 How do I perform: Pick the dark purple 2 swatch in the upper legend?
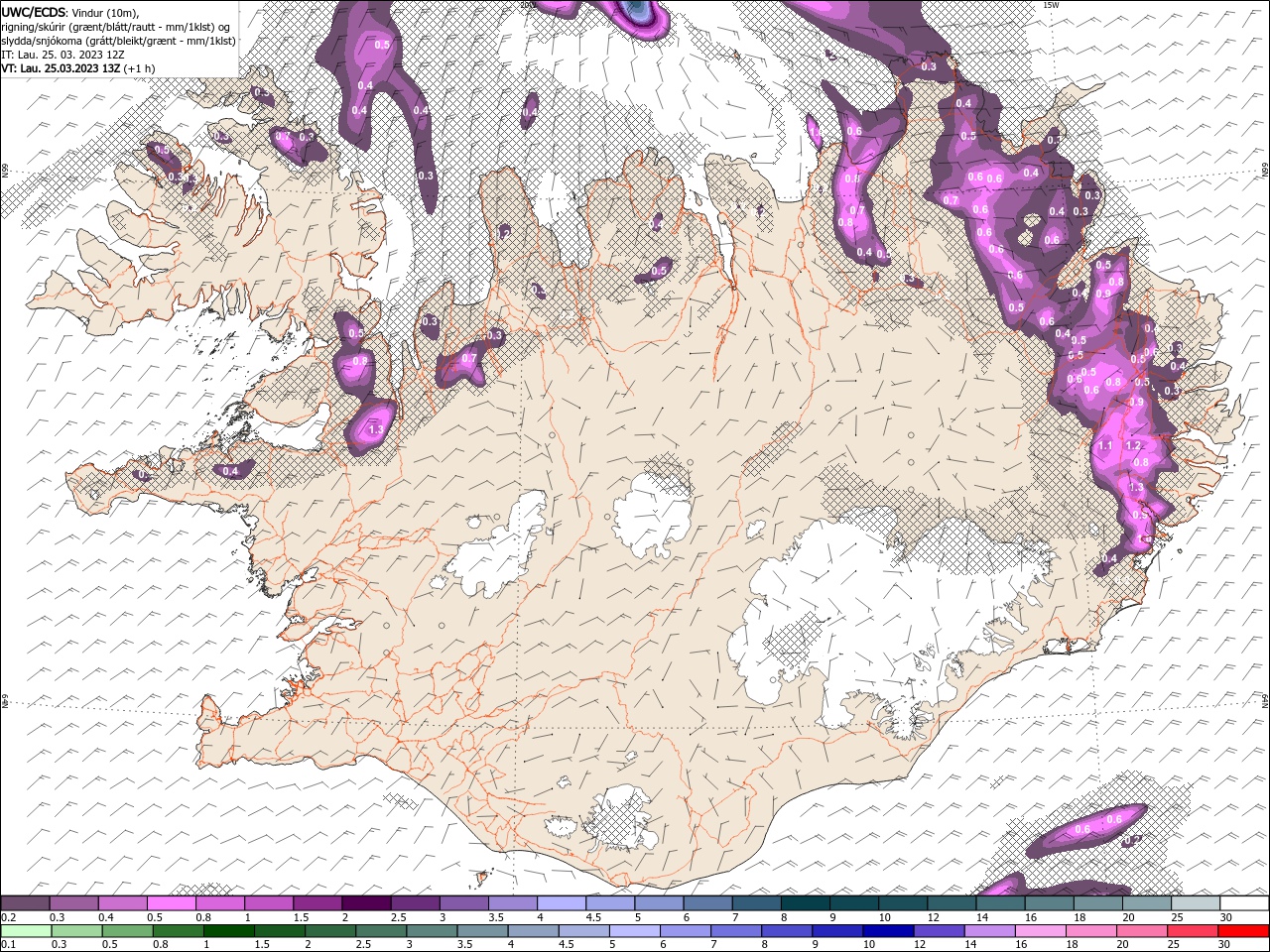(366, 903)
